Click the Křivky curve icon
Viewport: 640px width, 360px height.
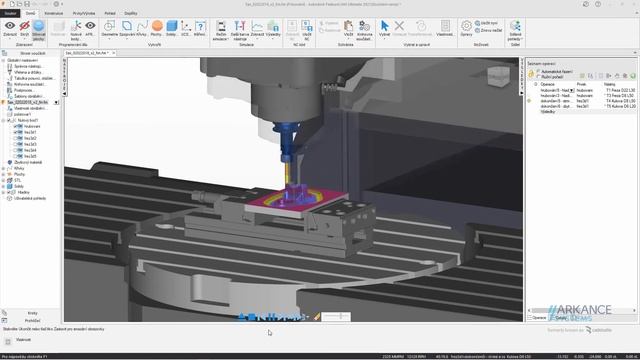coord(142,26)
